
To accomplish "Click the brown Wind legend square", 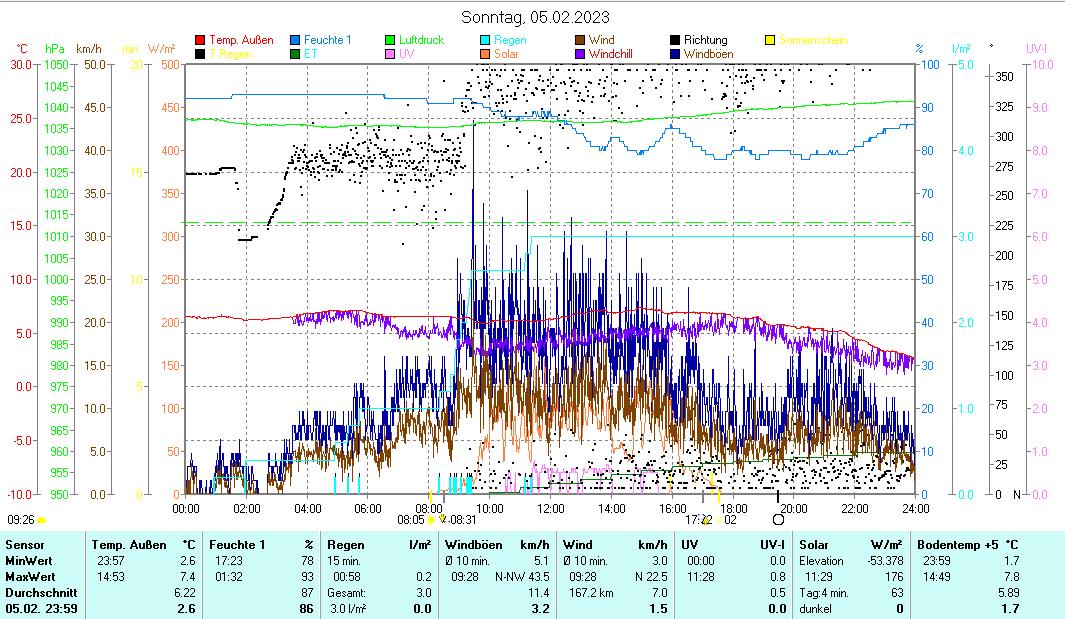I will click(x=580, y=41).
